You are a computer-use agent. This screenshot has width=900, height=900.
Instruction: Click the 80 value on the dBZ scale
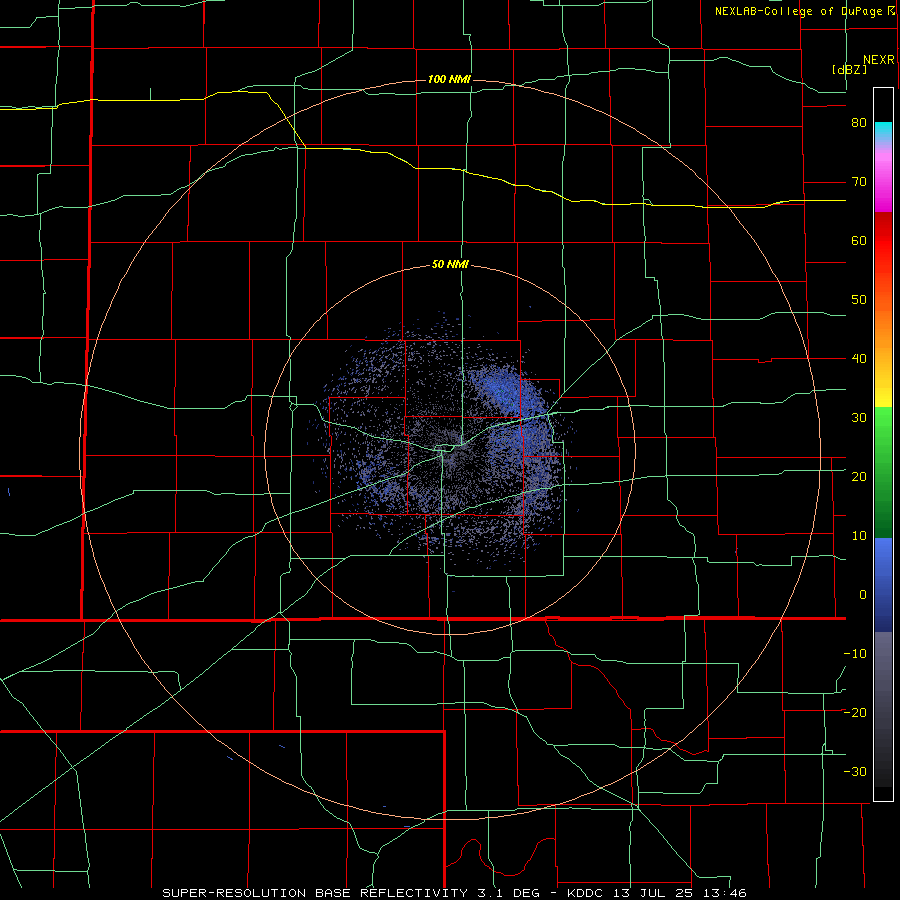[x=859, y=123]
